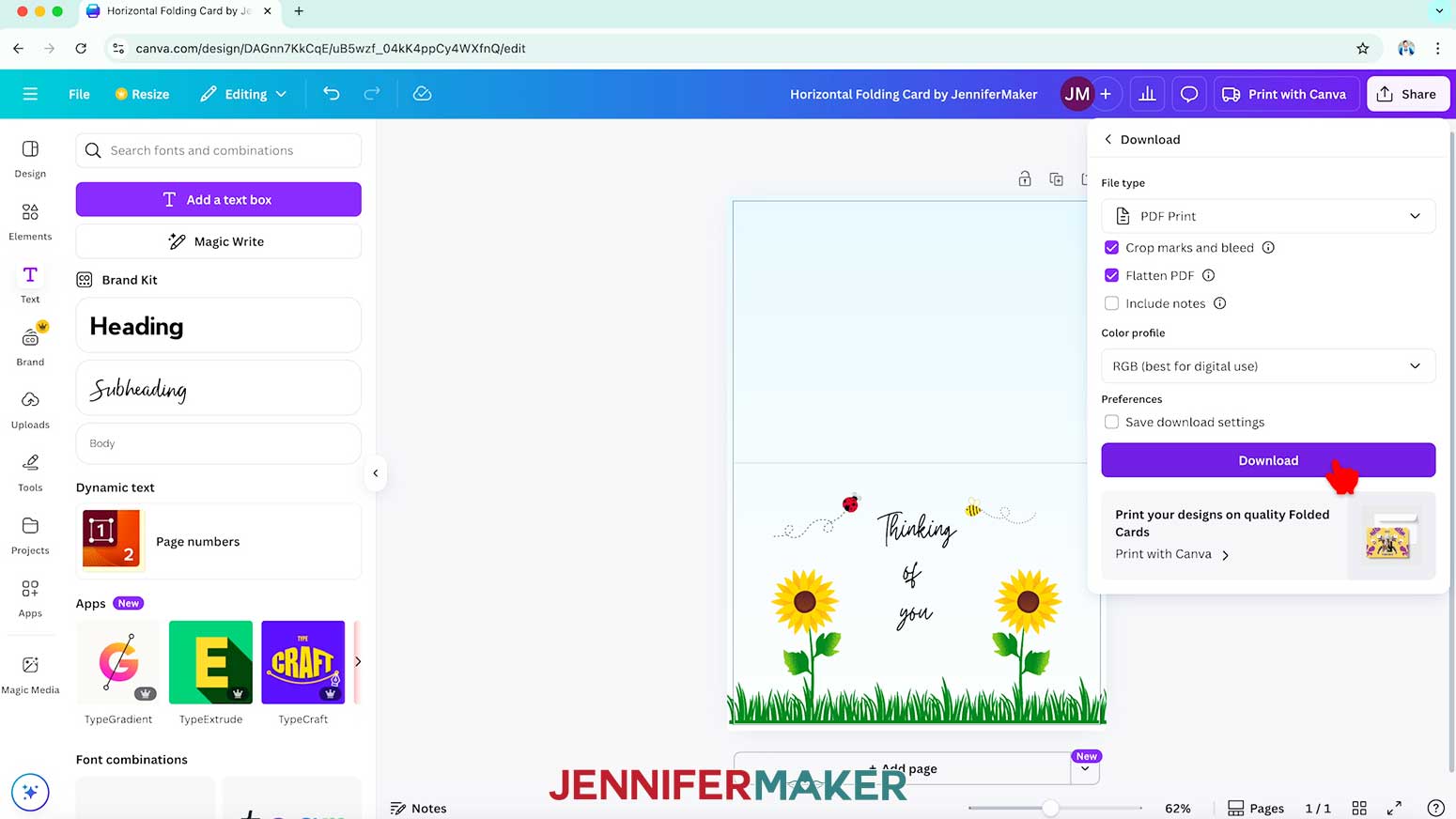
Task: Show info for Flatten PDF
Action: click(x=1209, y=275)
